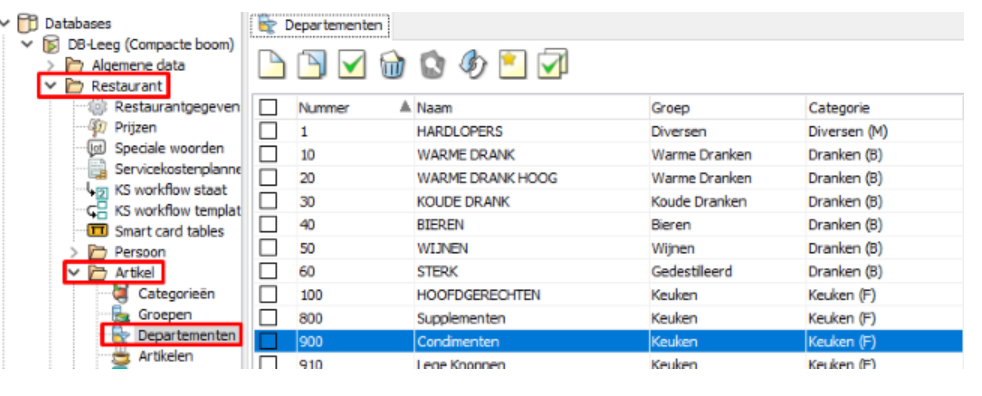Screen dimensions: 982x396
Task: Click number 100 cell
Action: 355,294
